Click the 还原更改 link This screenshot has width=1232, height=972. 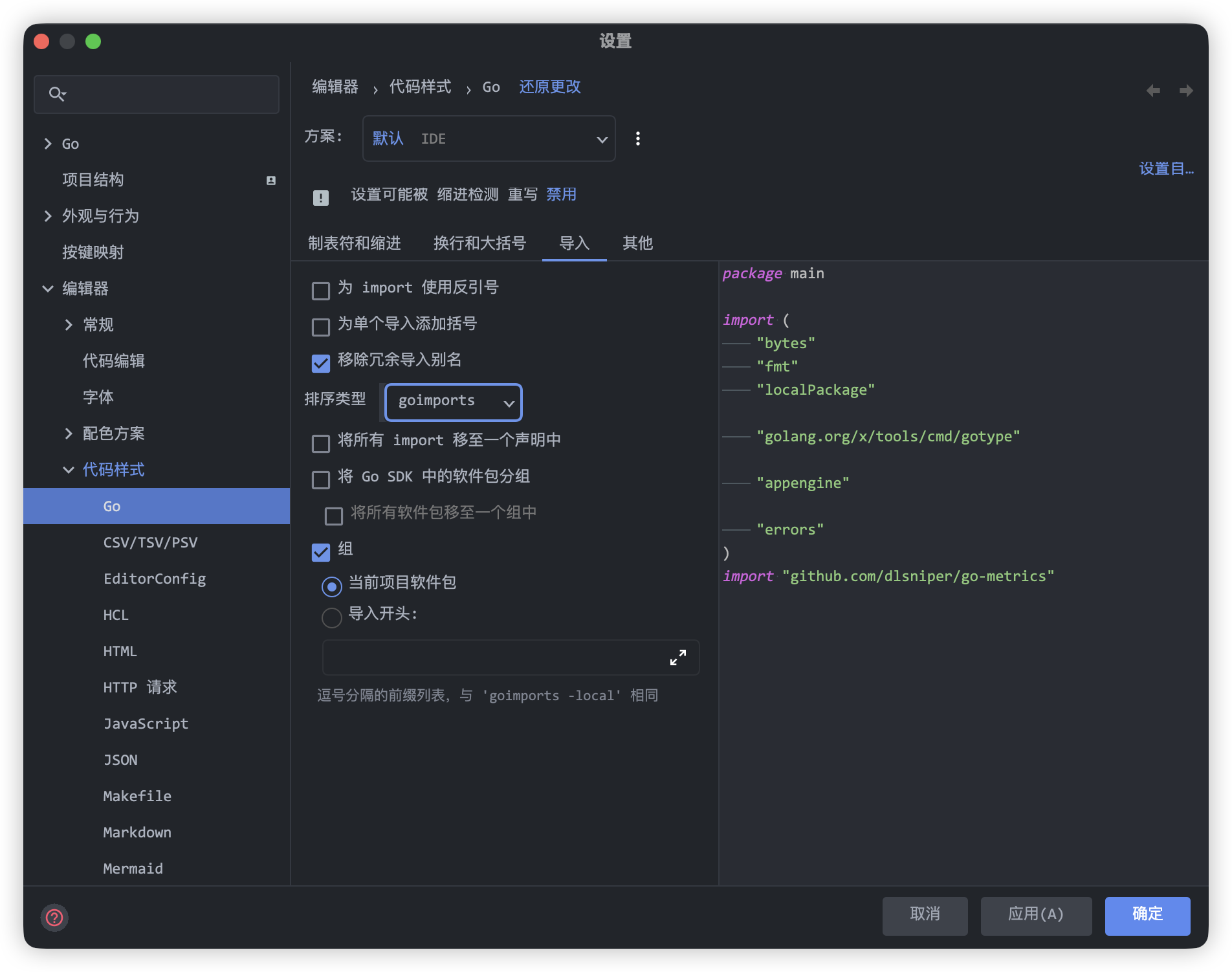click(549, 87)
